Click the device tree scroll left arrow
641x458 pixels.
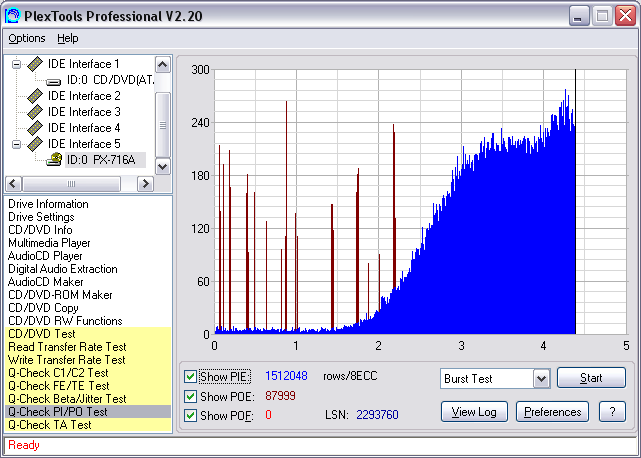tap(13, 184)
